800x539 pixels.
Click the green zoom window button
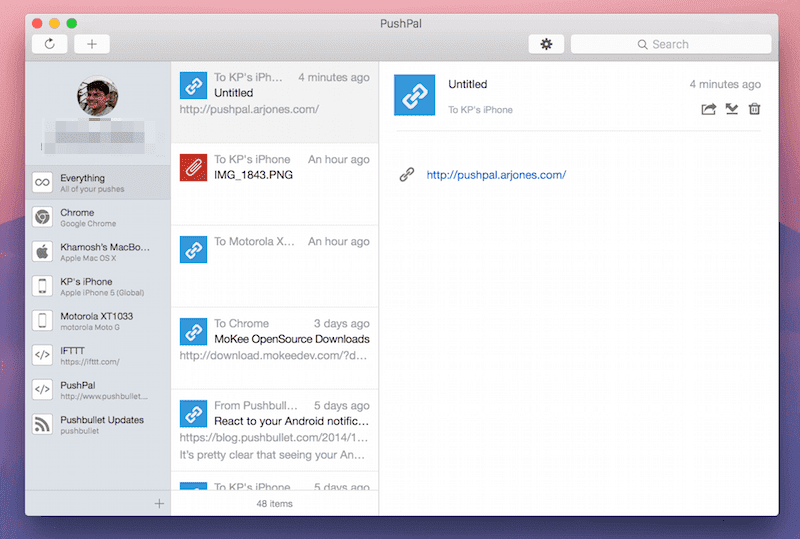pos(72,23)
